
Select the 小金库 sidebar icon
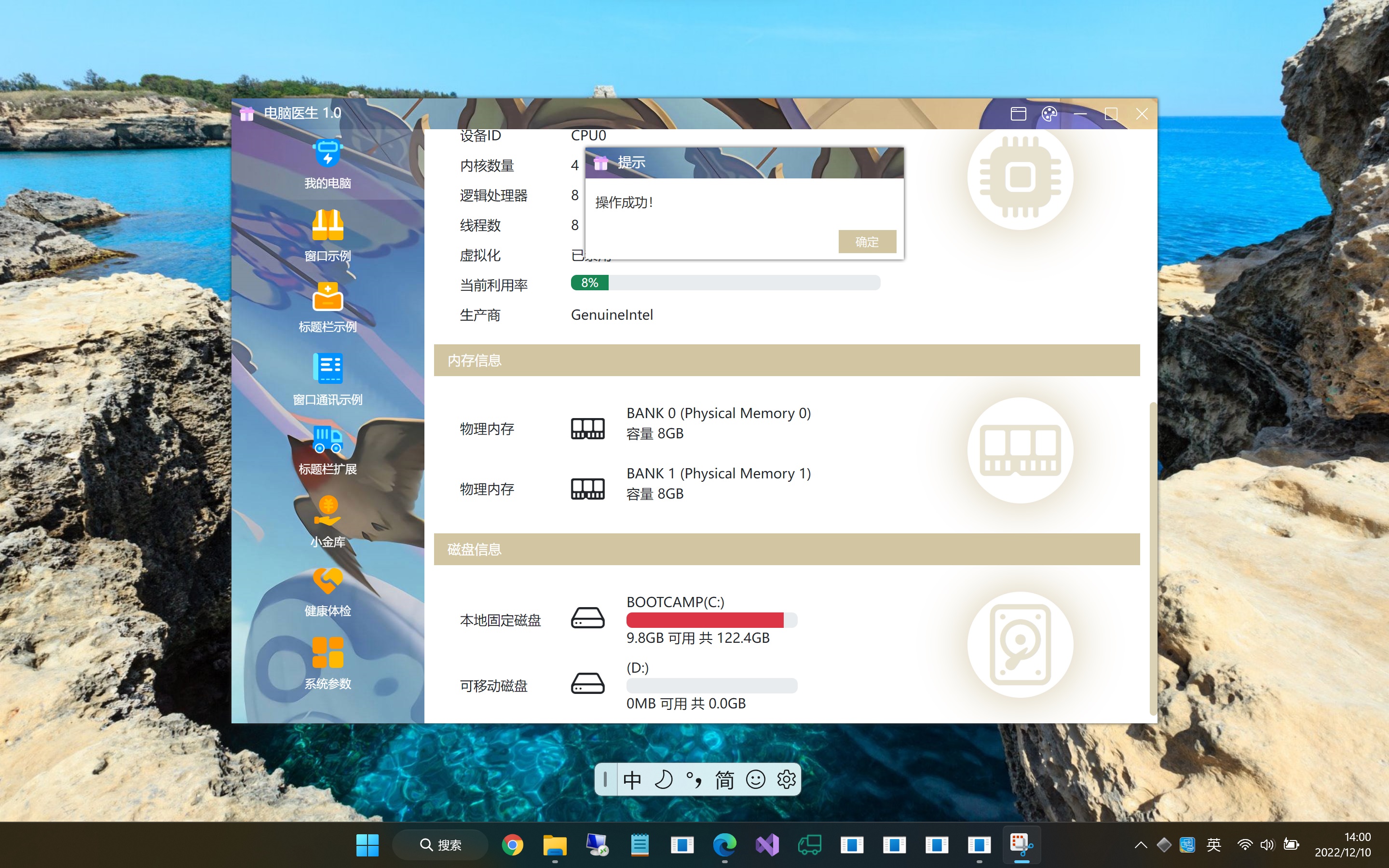click(327, 511)
